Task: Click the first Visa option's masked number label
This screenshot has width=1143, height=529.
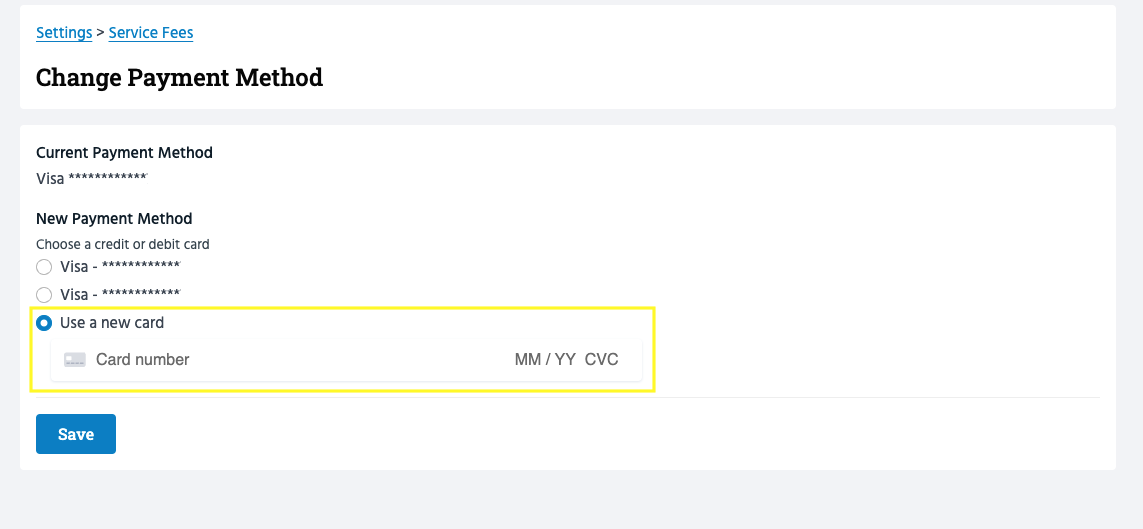Action: [120, 267]
